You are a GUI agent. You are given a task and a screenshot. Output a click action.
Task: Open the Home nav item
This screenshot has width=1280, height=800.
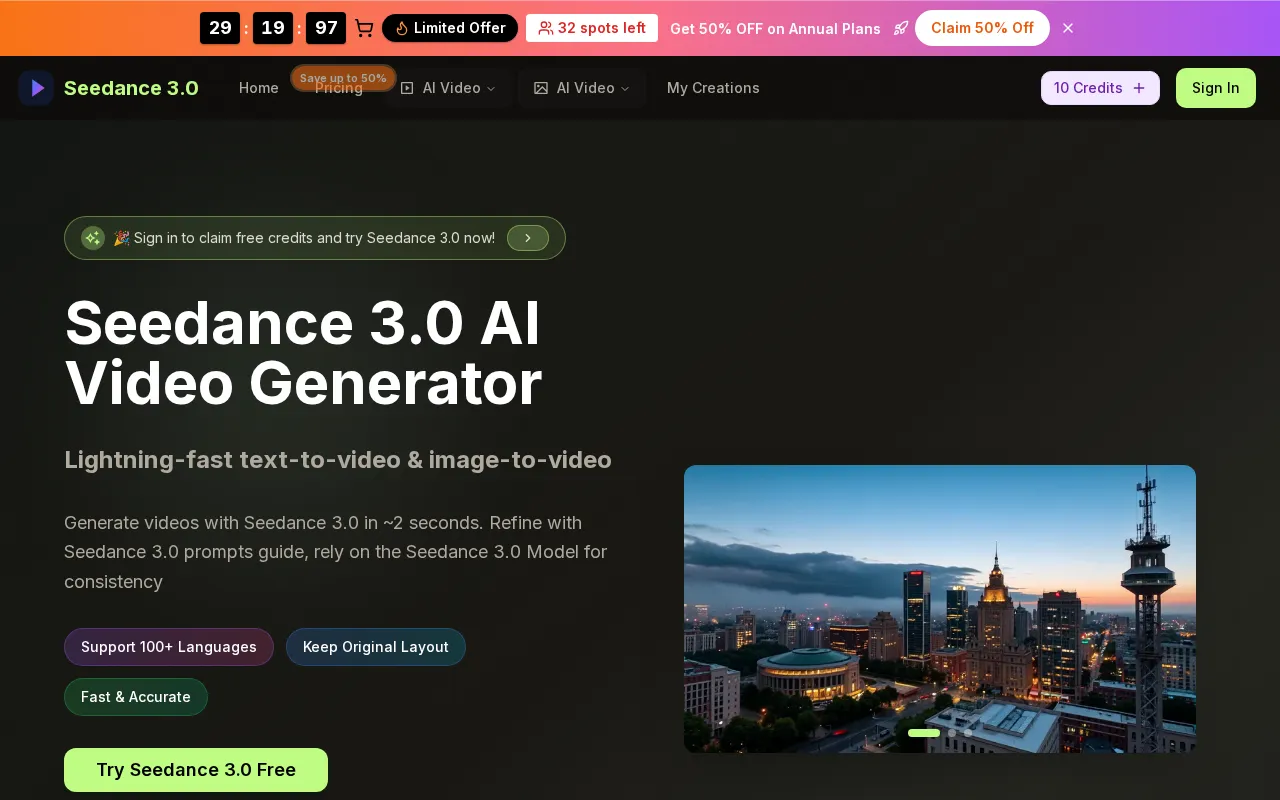[259, 88]
